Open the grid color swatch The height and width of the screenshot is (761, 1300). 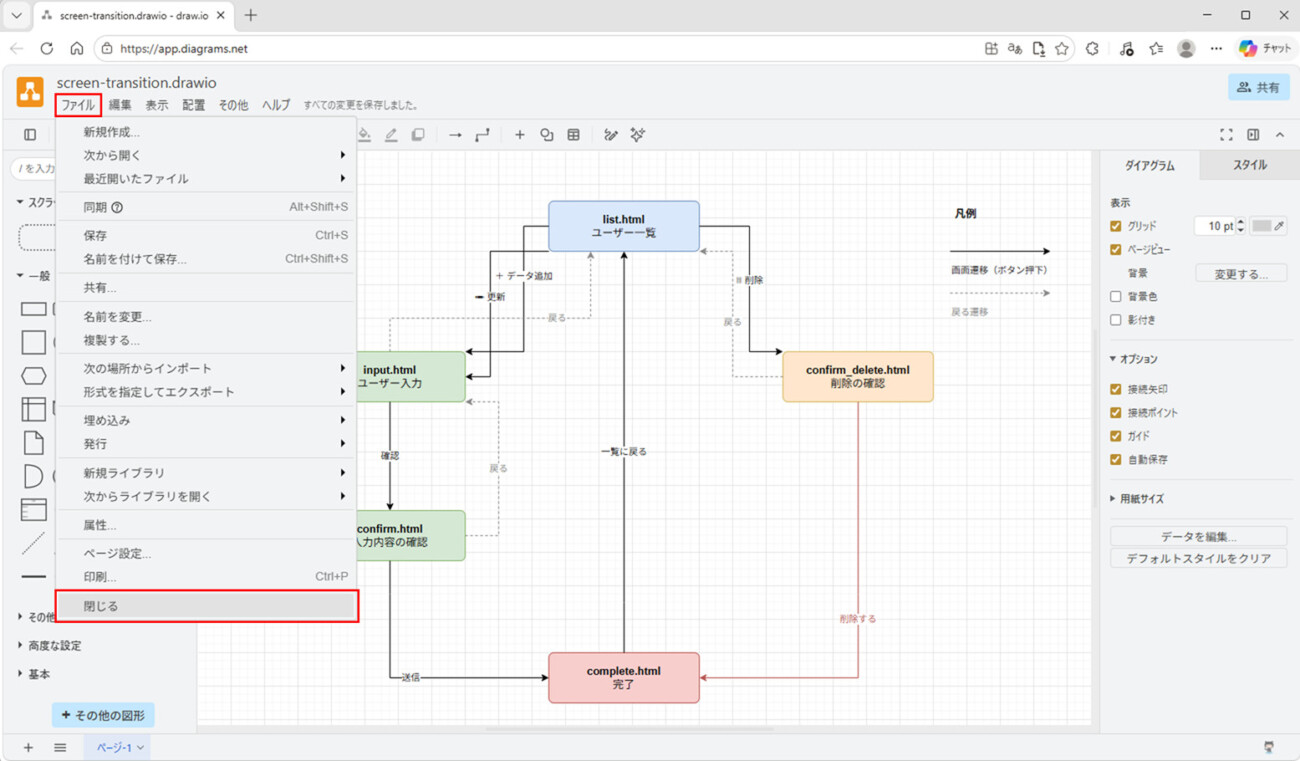1262,226
